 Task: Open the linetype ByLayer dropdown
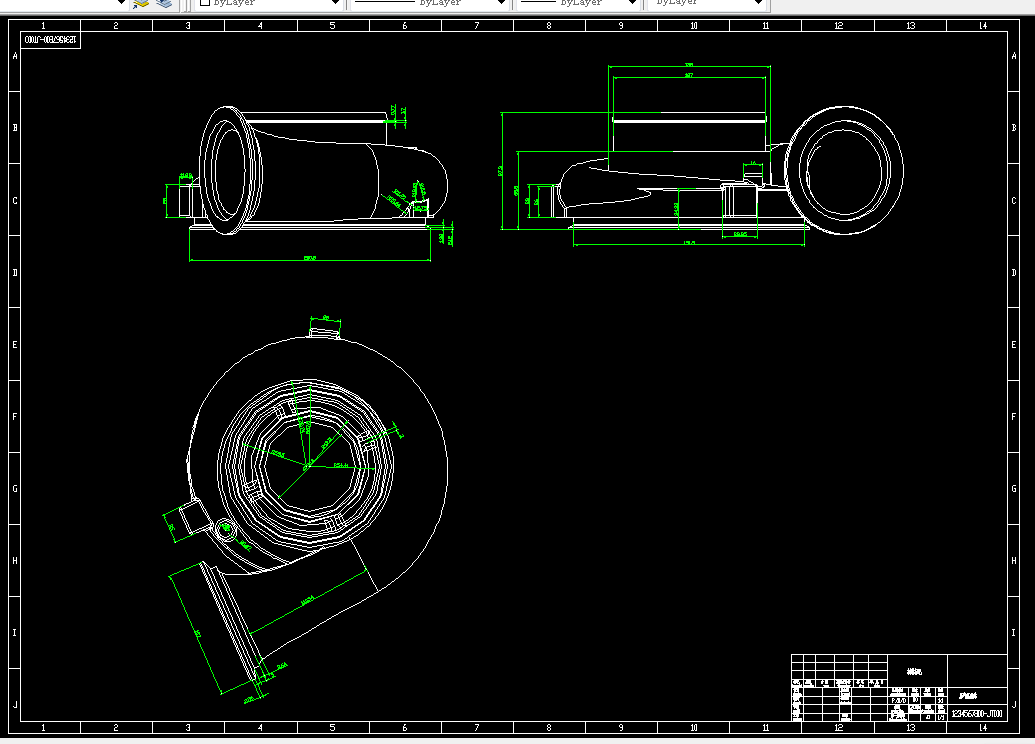point(429,3)
